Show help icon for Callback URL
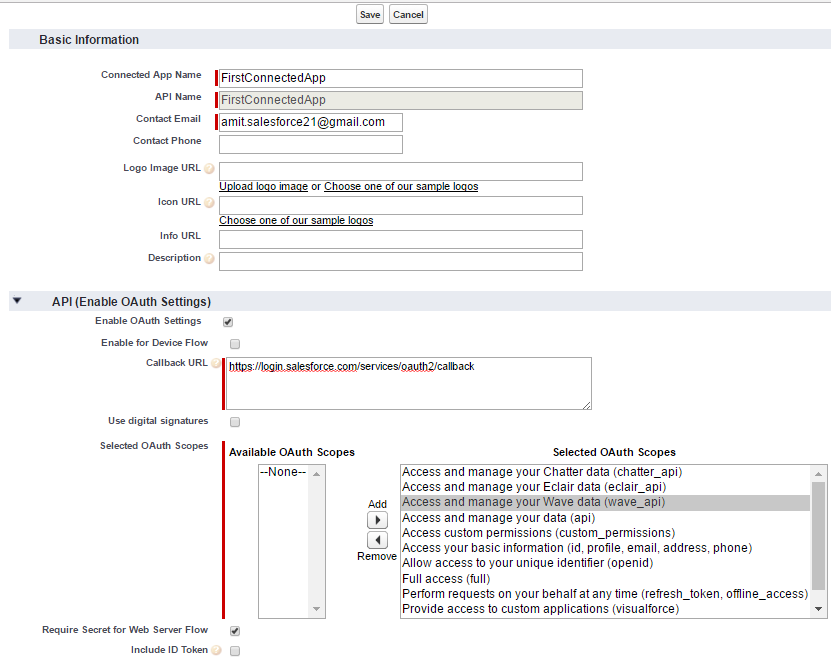This screenshot has height=660, width=831. click(x=216, y=363)
